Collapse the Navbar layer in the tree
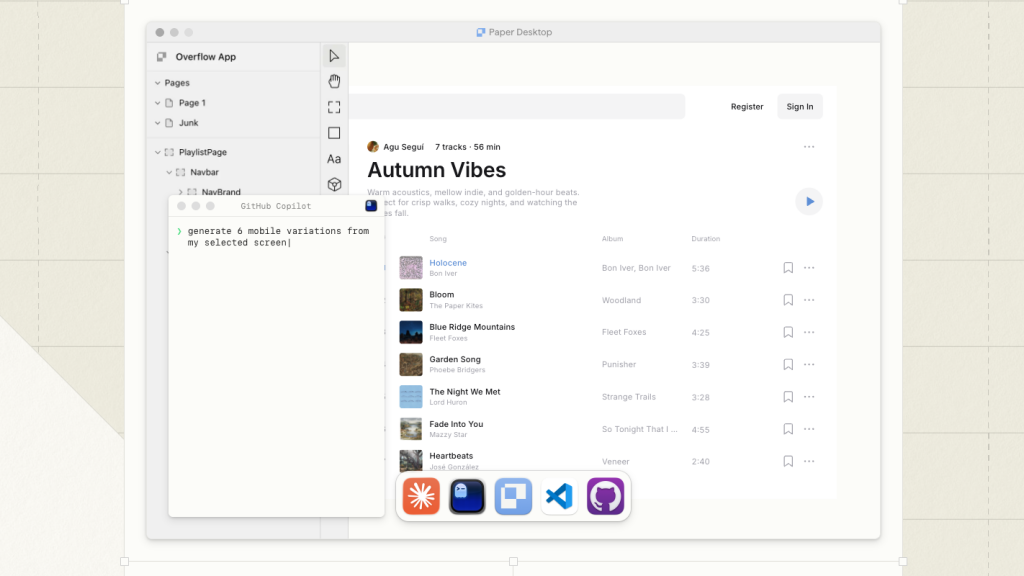Image resolution: width=1024 pixels, height=576 pixels. (x=169, y=172)
